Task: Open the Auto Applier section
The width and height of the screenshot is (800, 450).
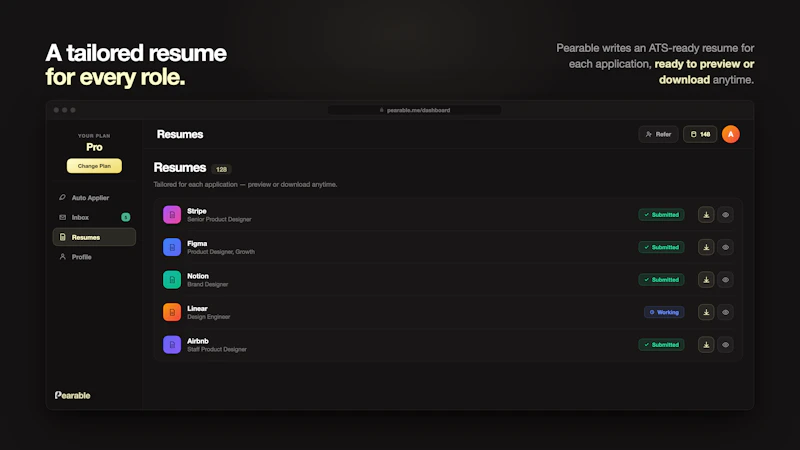Action: [94, 197]
